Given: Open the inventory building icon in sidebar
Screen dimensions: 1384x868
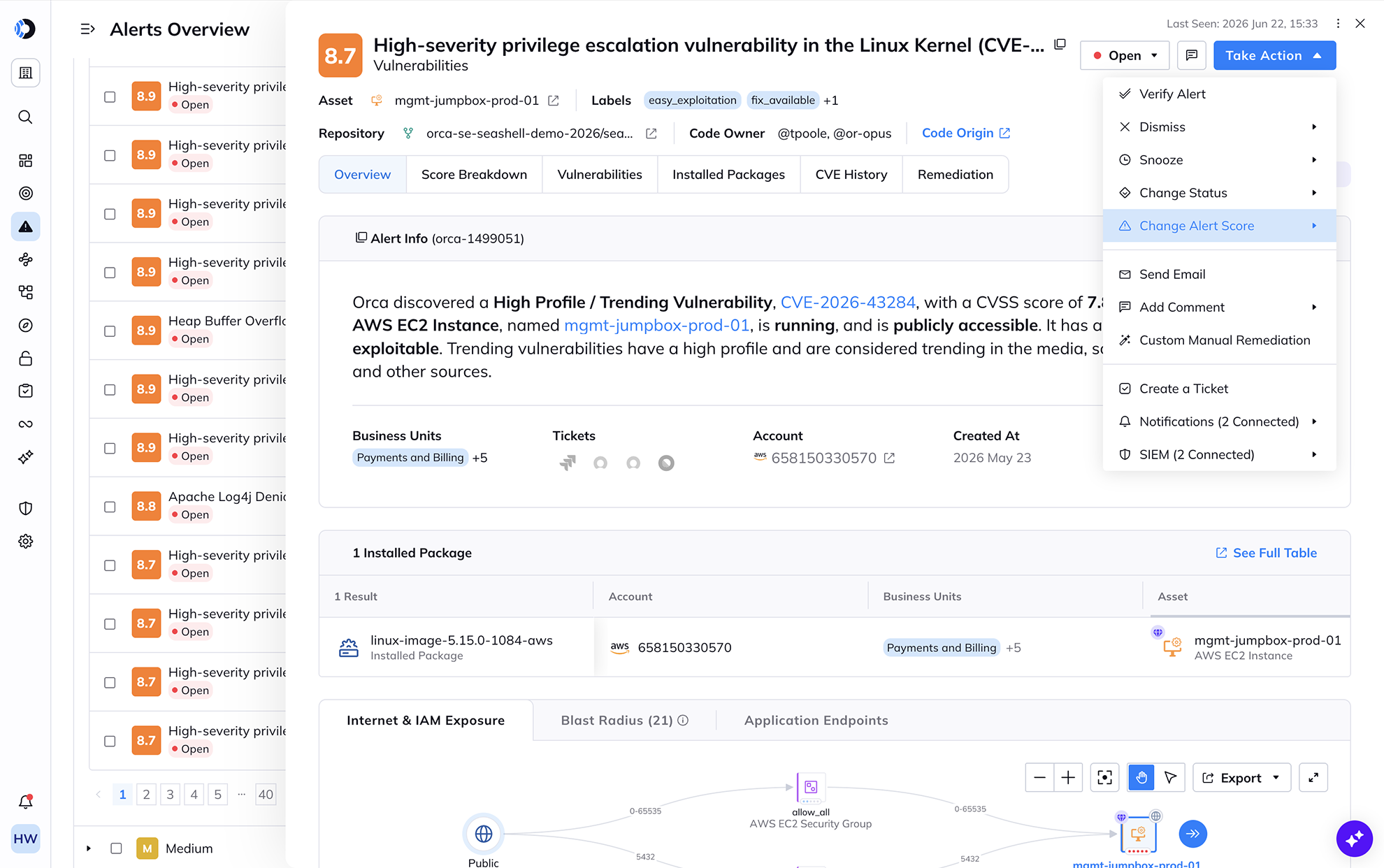Looking at the screenshot, I should [25, 73].
